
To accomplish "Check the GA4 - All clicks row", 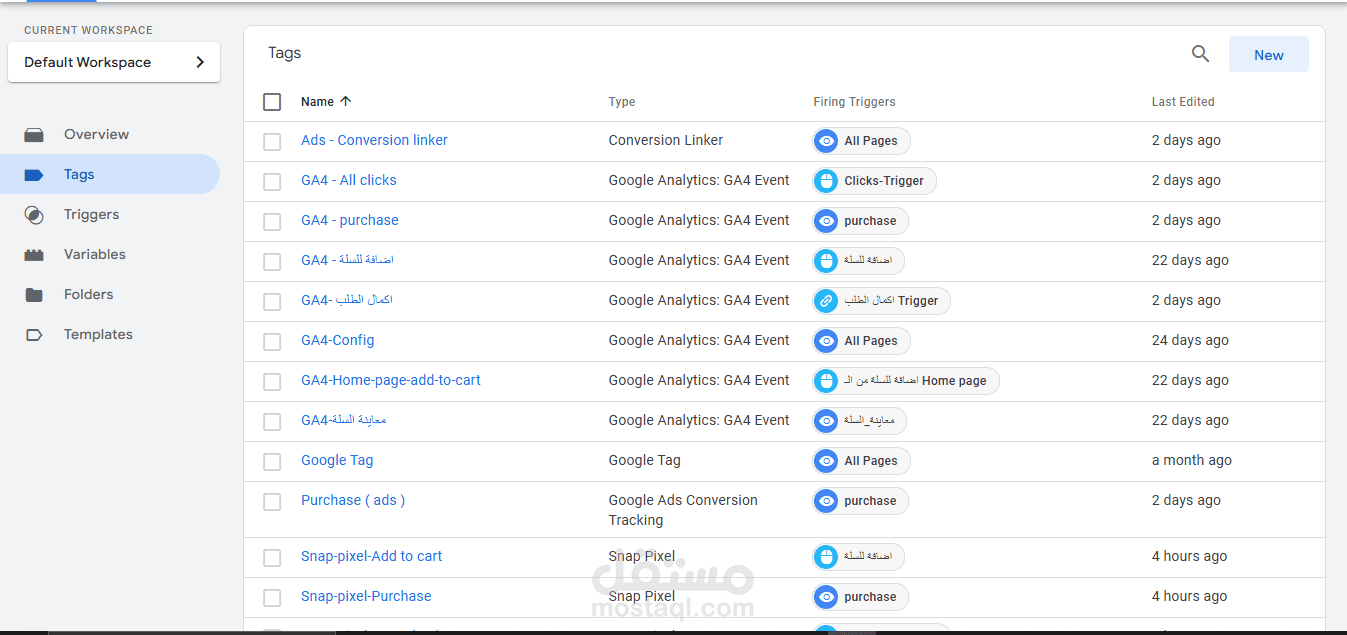I will click(x=272, y=182).
